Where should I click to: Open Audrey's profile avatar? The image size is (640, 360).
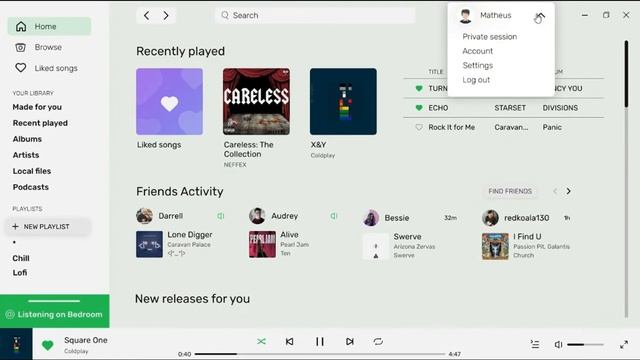[258, 216]
